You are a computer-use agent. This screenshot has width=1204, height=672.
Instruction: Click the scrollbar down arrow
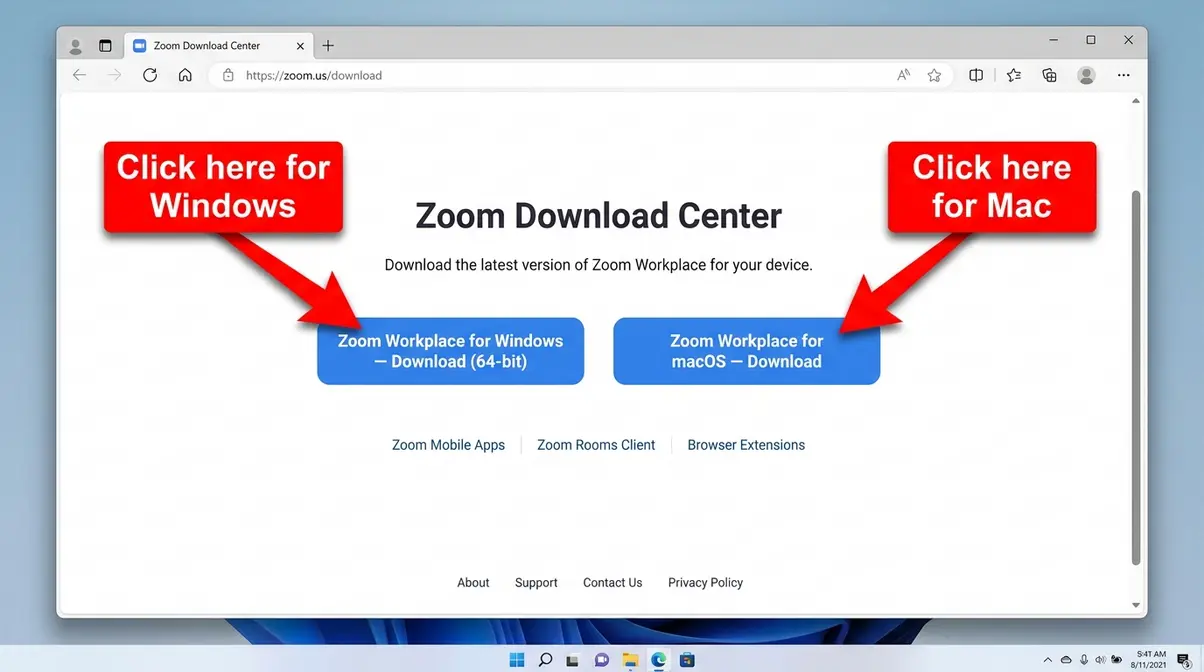[1135, 605]
